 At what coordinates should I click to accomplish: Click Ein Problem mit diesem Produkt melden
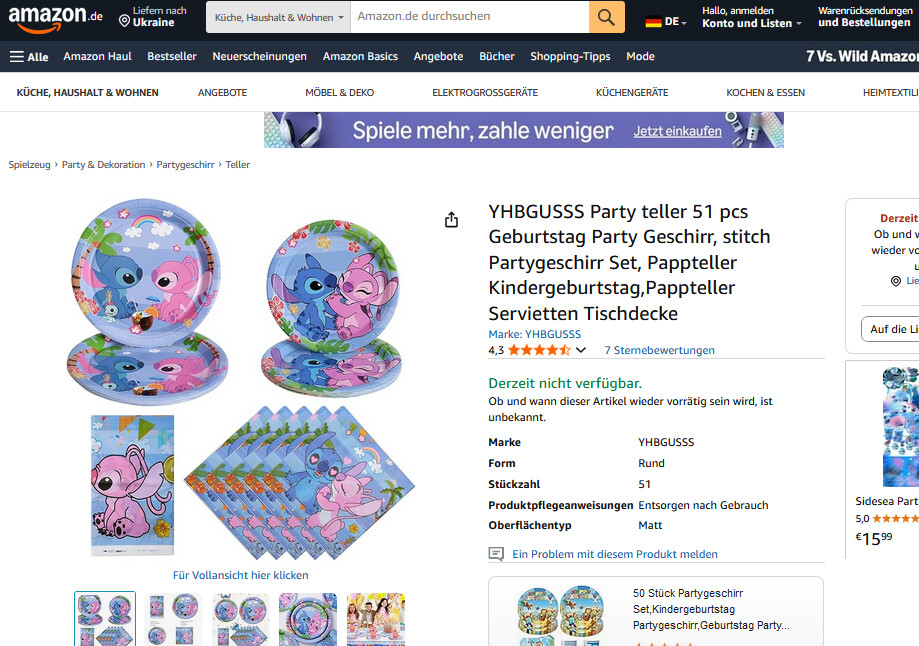pos(615,554)
